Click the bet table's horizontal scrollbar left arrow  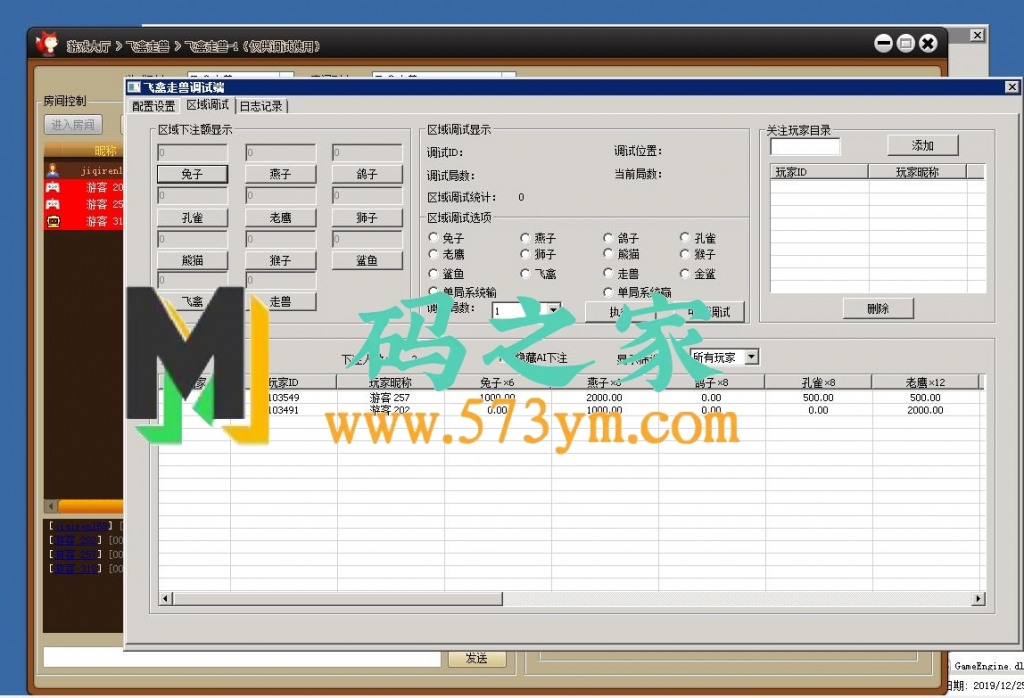tap(166, 598)
